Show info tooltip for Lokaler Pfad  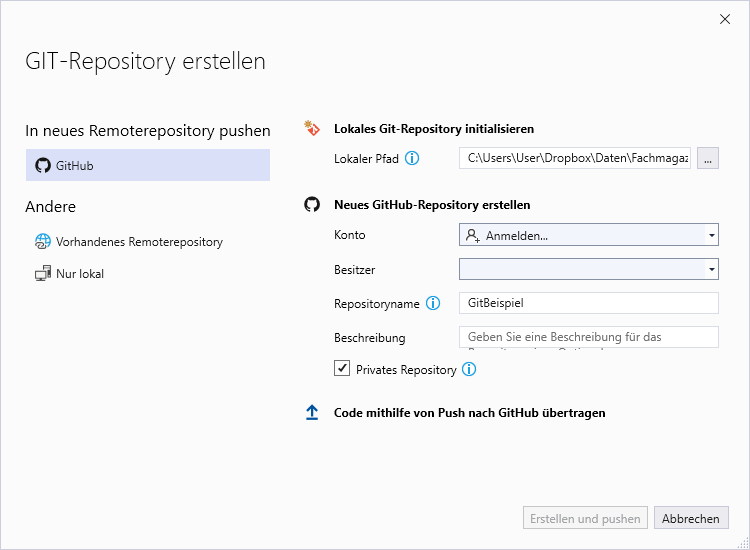coord(412,158)
